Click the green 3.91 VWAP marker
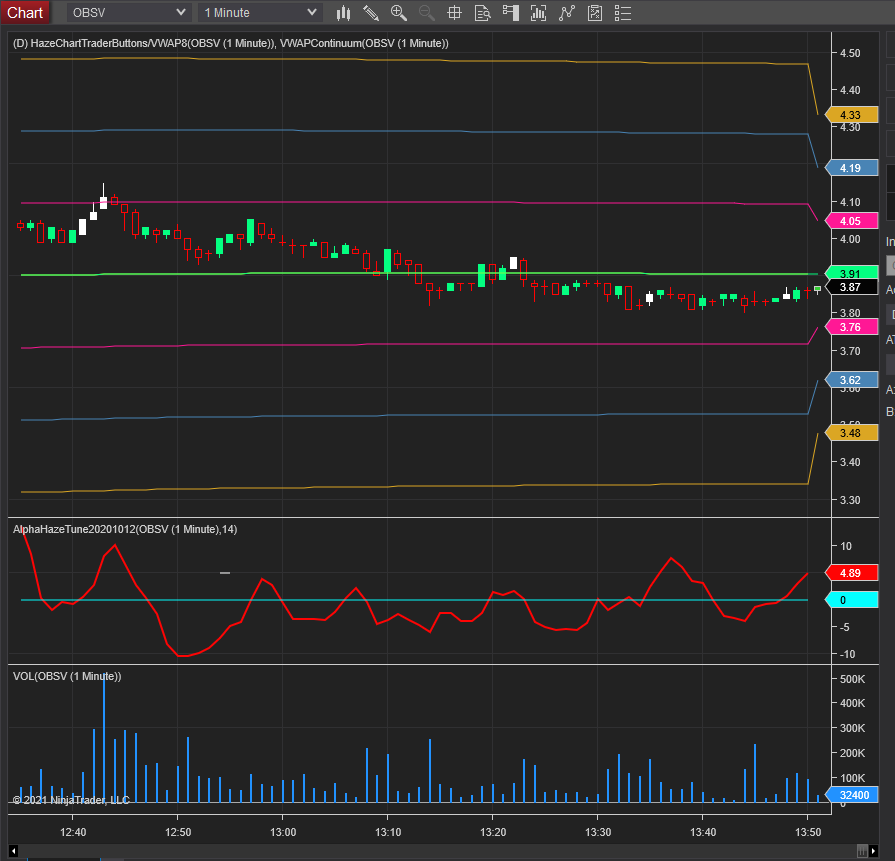 (851, 273)
